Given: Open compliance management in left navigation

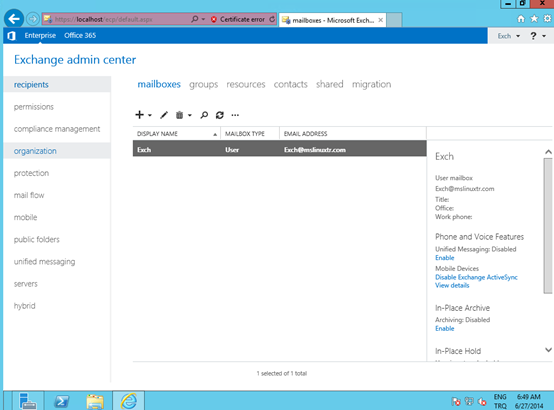Looking at the screenshot, I should point(57,129).
